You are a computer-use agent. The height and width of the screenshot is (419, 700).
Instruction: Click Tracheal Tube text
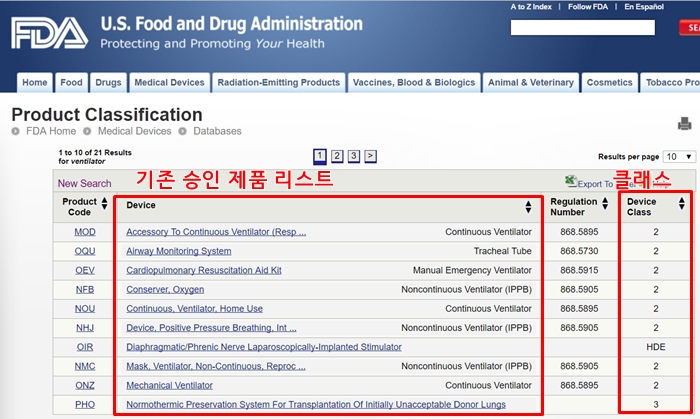click(503, 251)
